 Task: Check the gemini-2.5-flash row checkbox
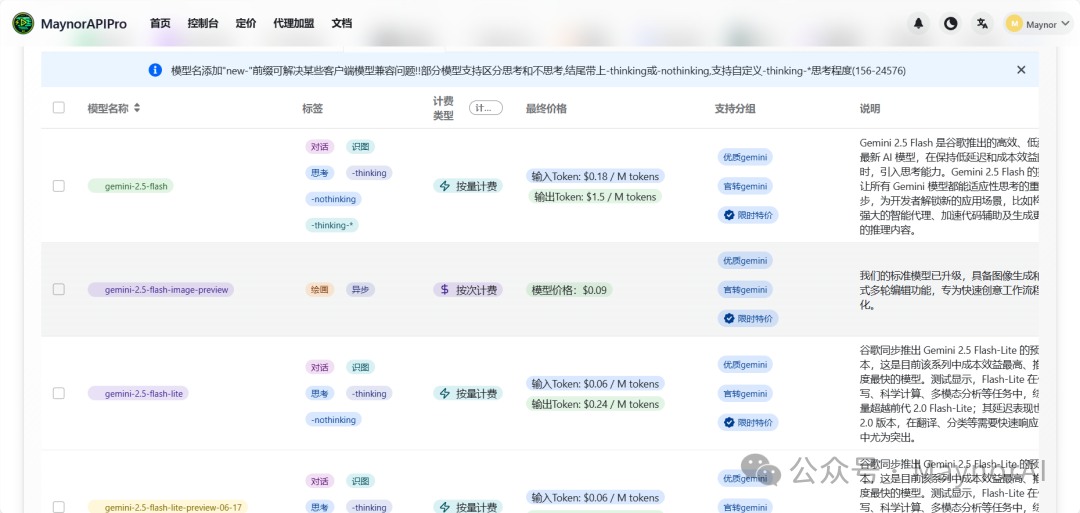click(59, 186)
